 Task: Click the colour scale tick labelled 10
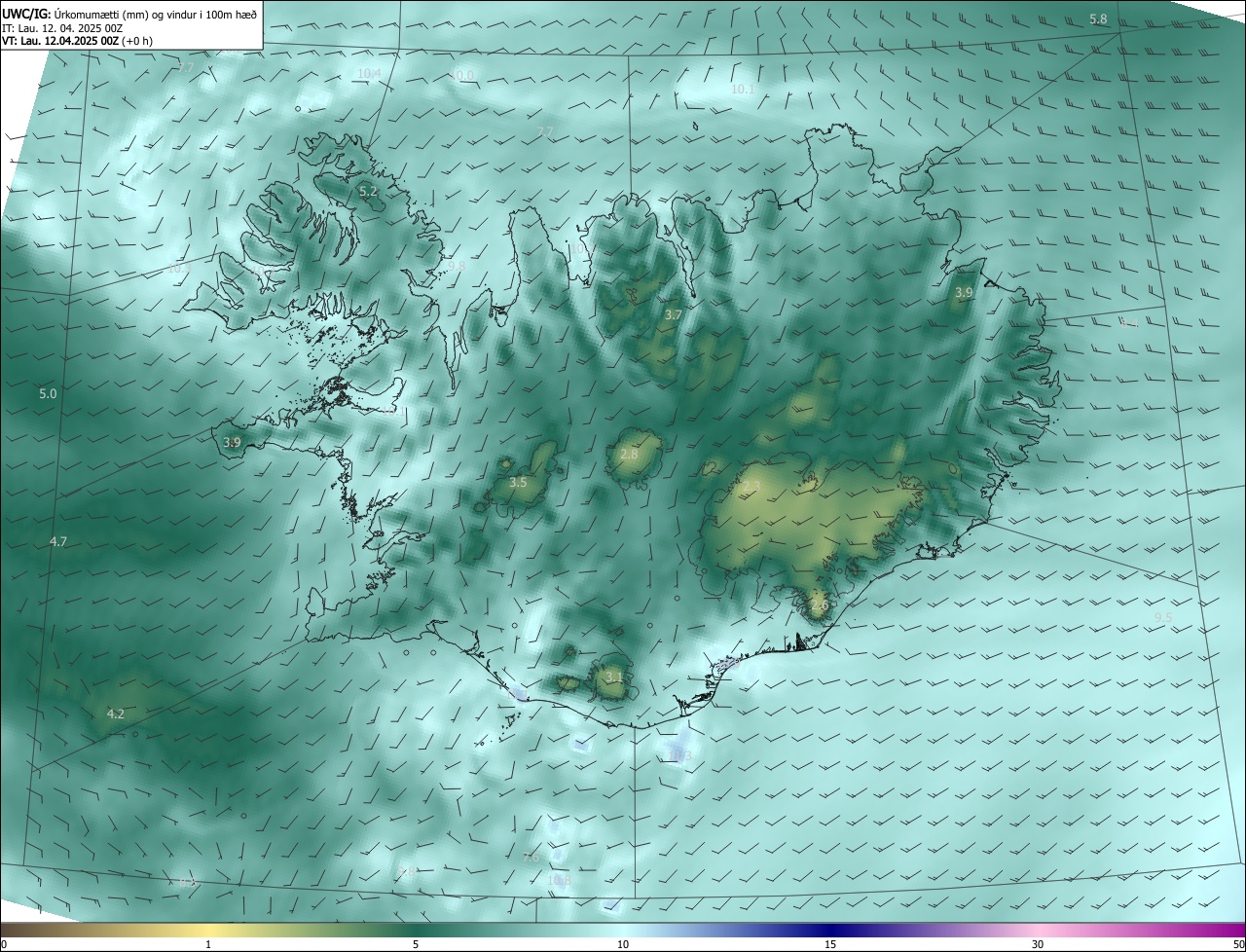coord(623,944)
